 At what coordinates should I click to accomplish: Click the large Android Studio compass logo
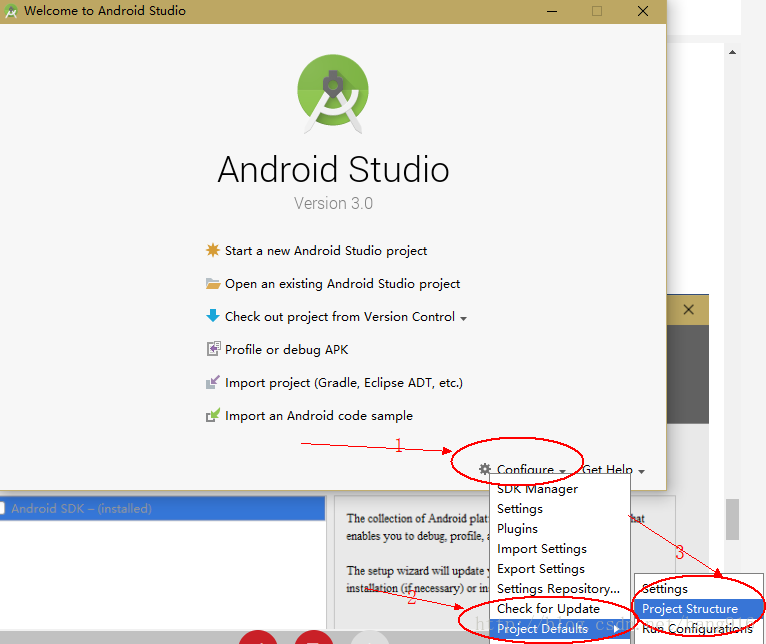[333, 94]
